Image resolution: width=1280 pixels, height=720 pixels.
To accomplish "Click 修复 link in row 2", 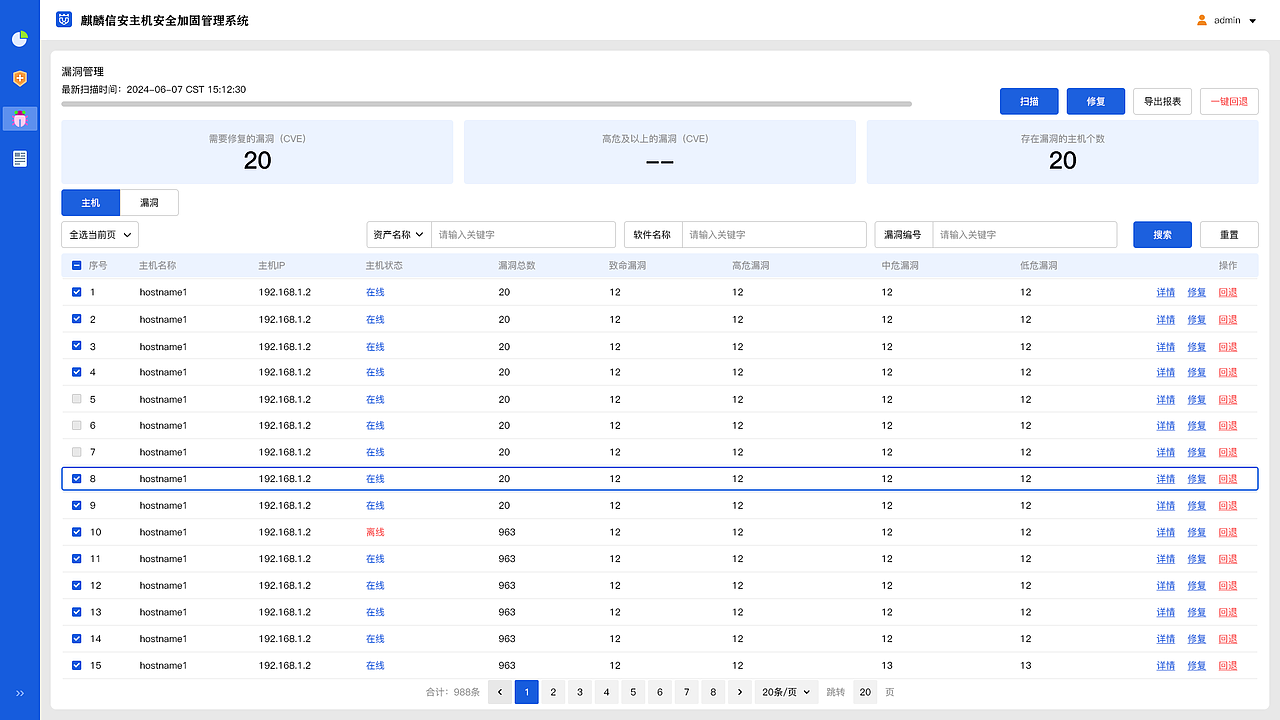I will pos(1197,319).
